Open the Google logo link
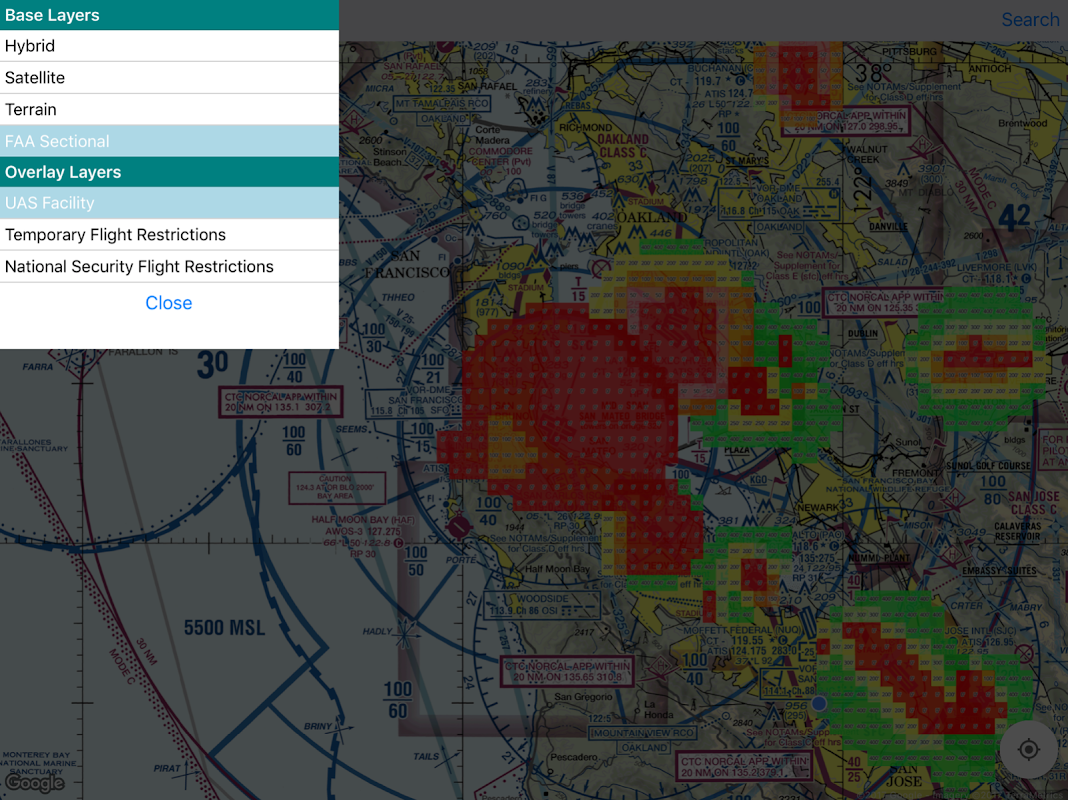This screenshot has height=800, width=1068. (34, 782)
